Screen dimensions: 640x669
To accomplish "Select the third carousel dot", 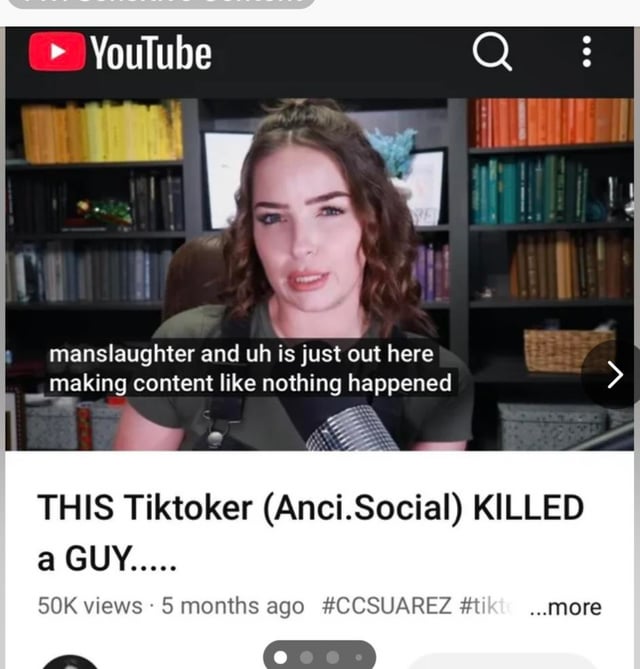I will click(x=333, y=657).
